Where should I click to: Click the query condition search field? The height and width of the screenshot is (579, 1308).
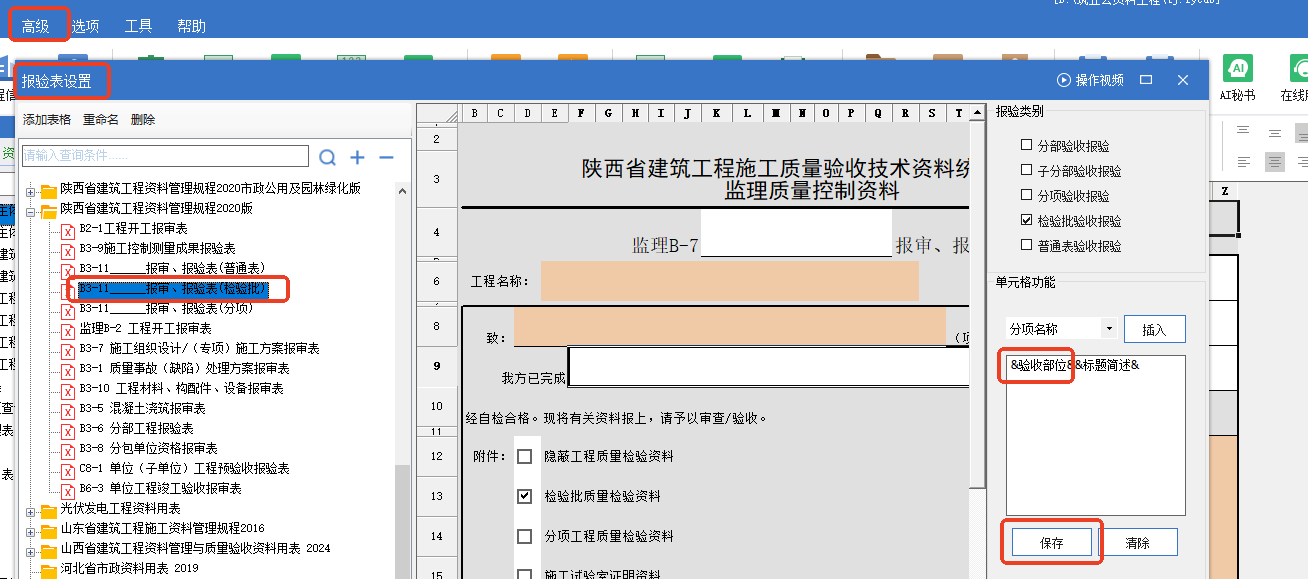coord(165,156)
